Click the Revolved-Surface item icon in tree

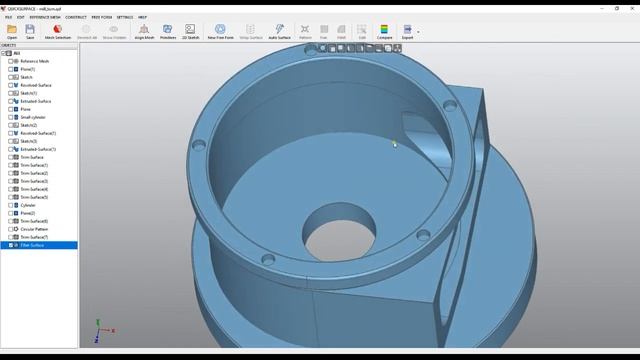pyautogui.click(x=16, y=85)
